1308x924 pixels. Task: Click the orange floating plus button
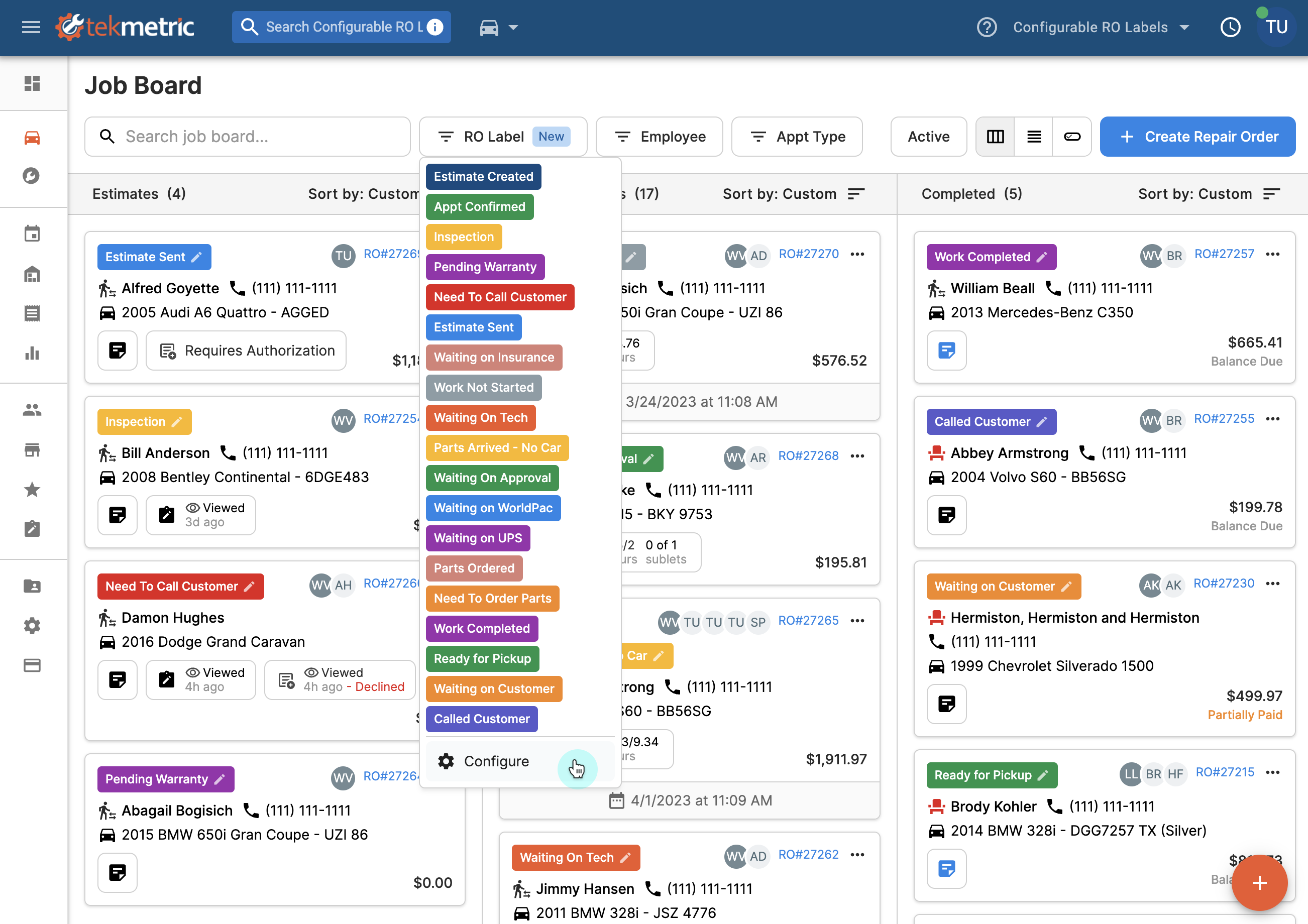tap(1260, 883)
